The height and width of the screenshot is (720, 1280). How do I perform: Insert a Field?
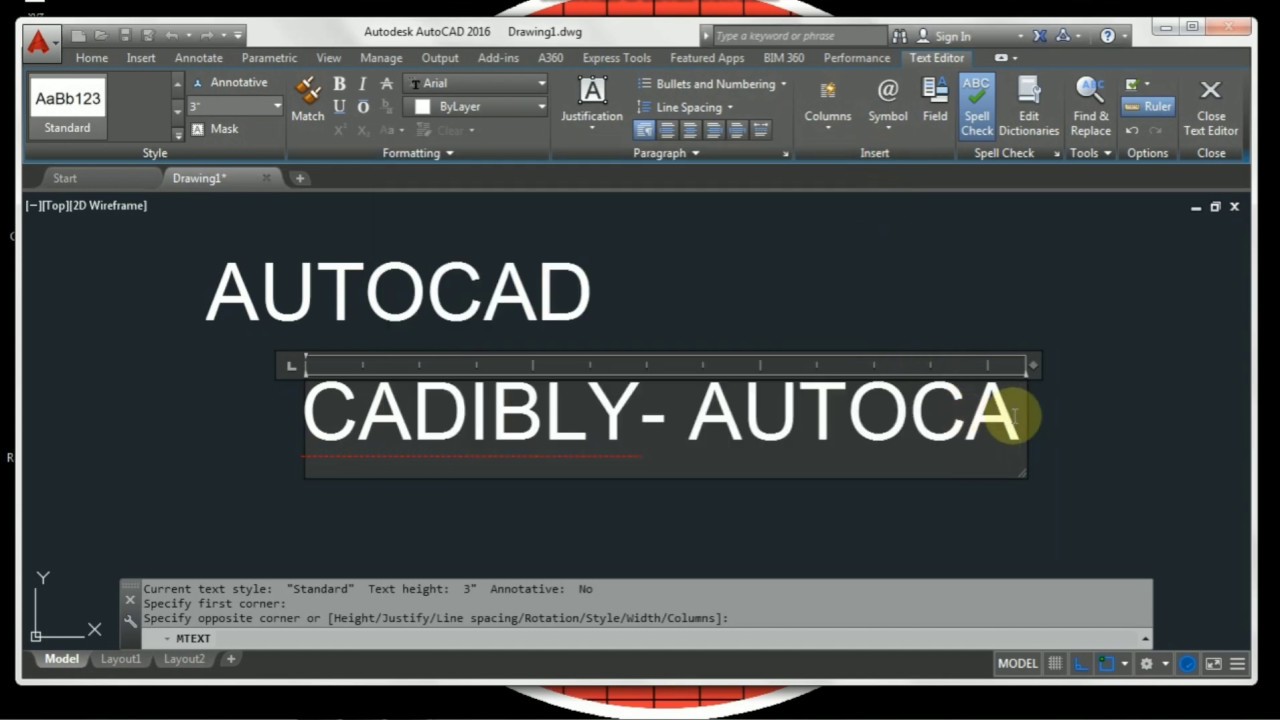click(x=935, y=100)
